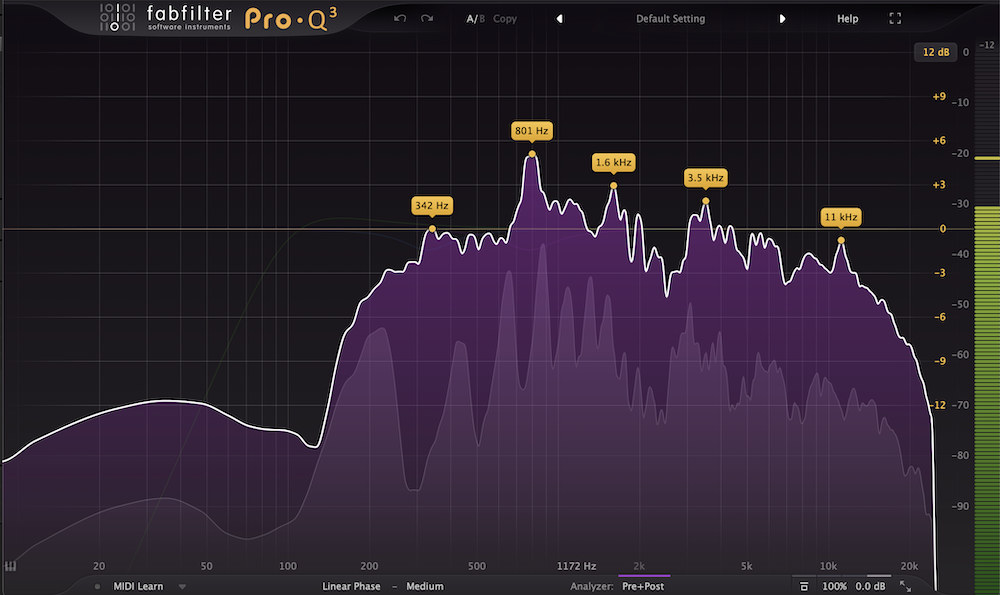Click the -12 gain scale label
Image resolution: width=1000 pixels, height=595 pixels.
[x=938, y=406]
